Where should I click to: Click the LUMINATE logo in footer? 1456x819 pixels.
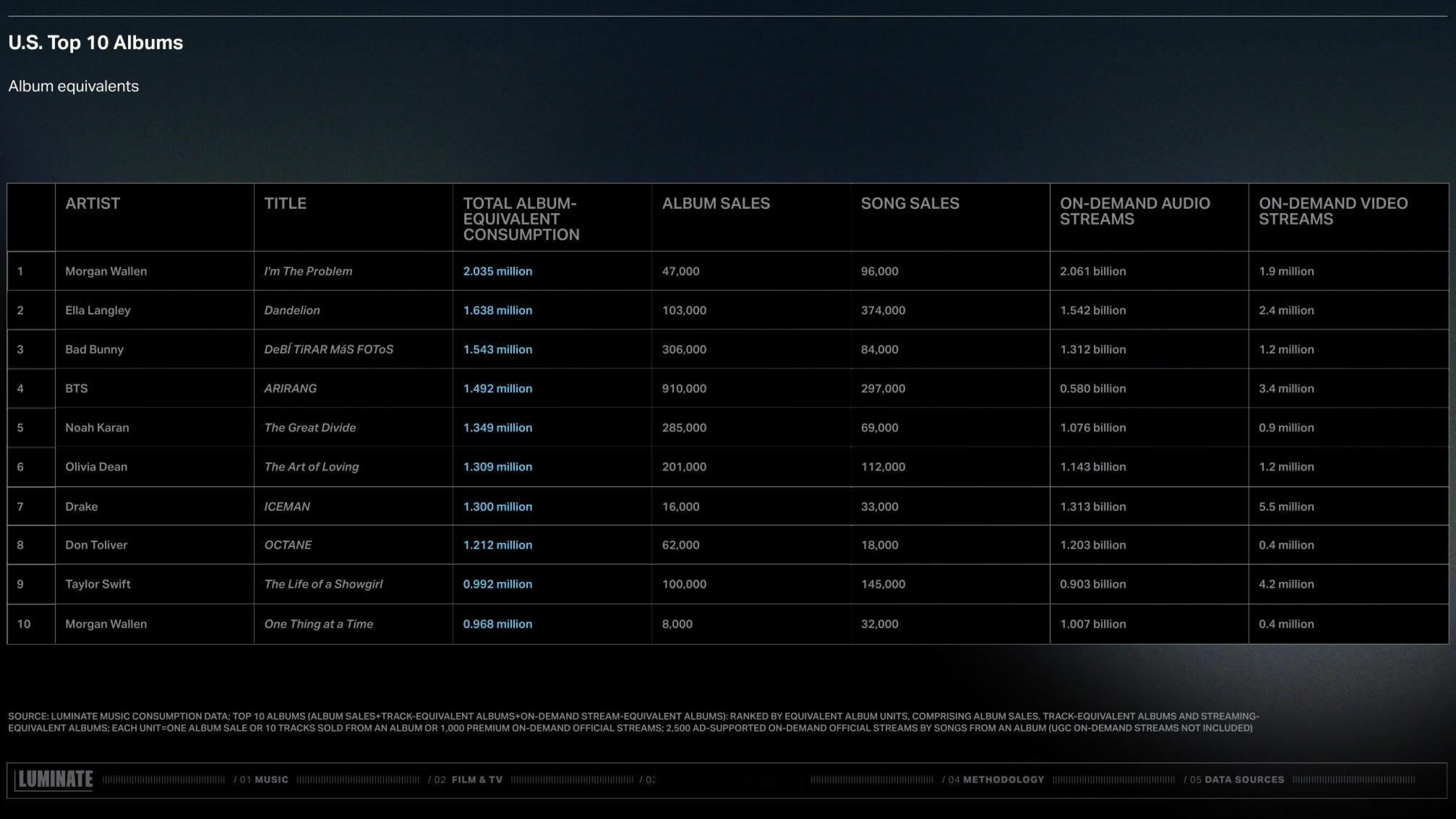click(54, 780)
